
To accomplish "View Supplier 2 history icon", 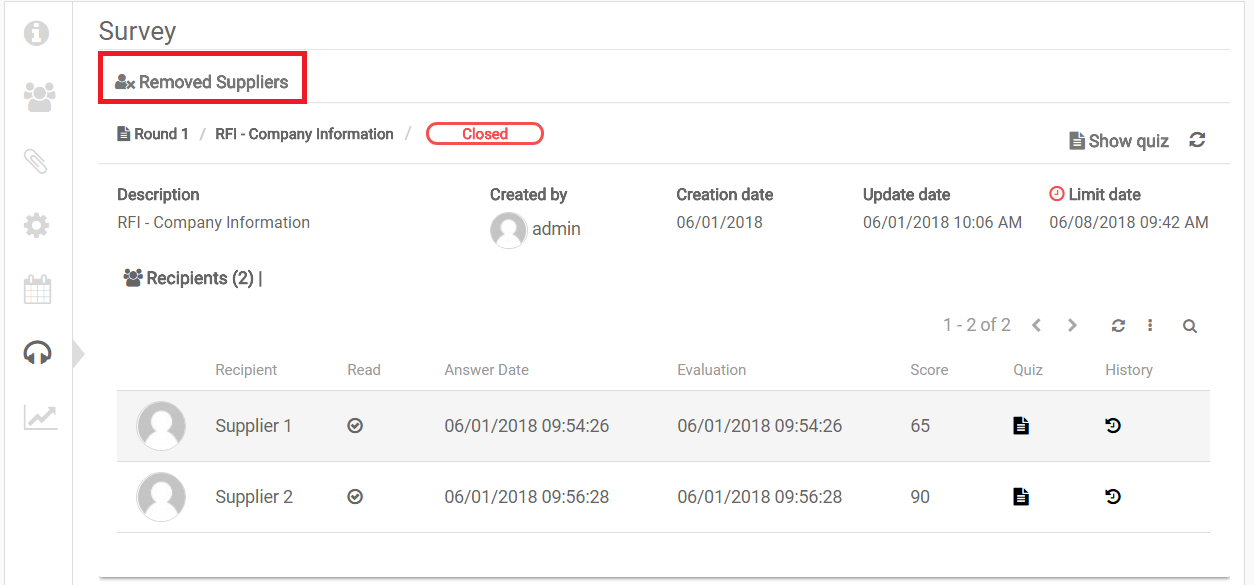I will tap(1113, 497).
